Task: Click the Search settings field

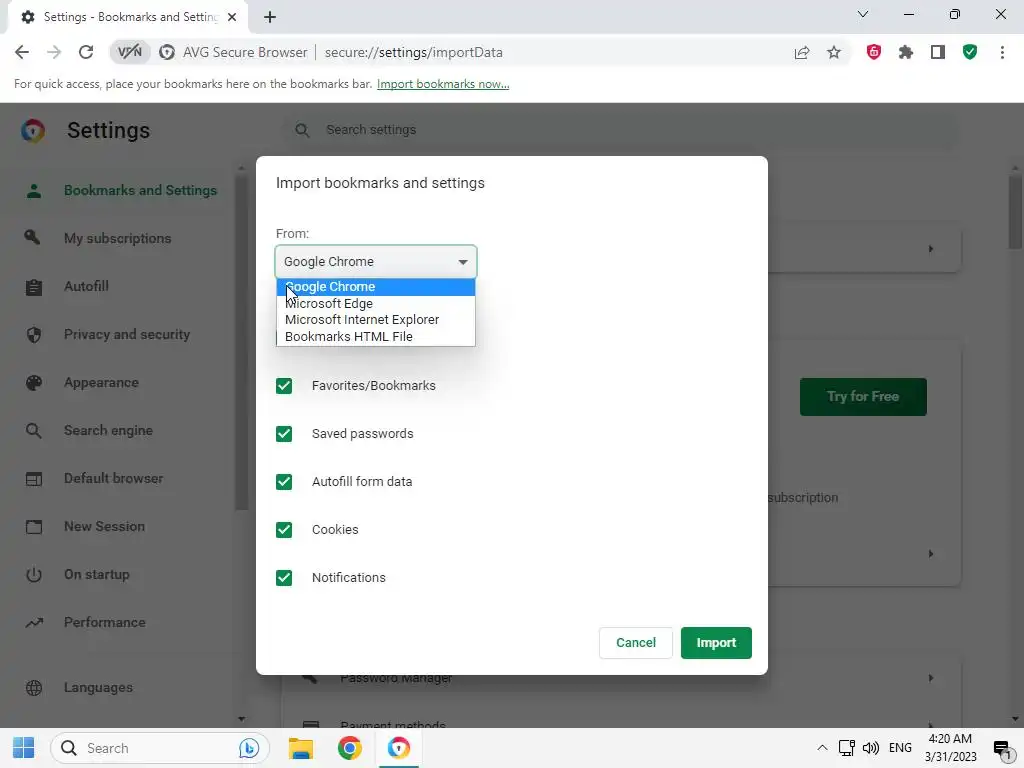Action: [620, 130]
